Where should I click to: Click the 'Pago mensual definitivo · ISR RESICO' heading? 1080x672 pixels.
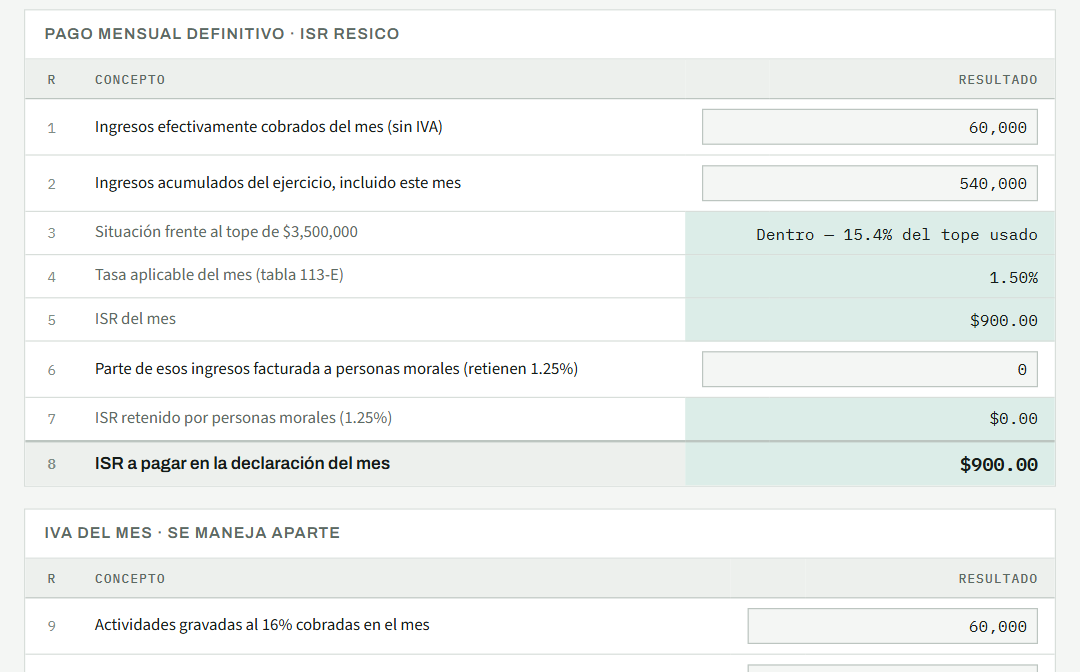[222, 34]
